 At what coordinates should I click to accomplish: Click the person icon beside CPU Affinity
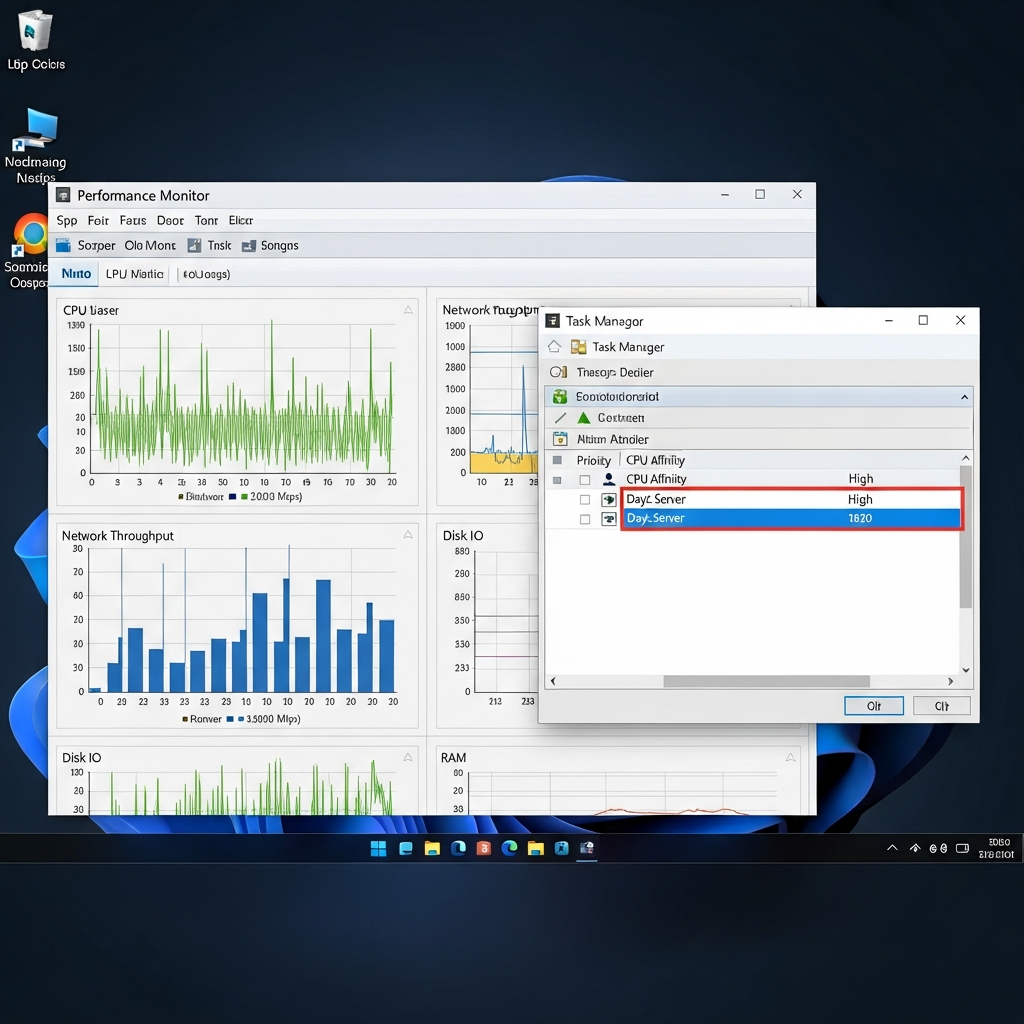click(609, 479)
